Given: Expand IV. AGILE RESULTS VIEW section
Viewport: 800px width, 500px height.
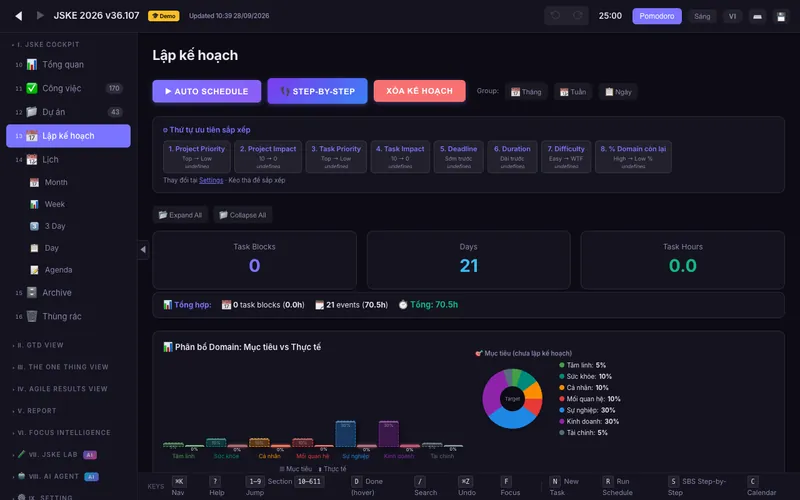Looking at the screenshot, I should (x=61, y=389).
